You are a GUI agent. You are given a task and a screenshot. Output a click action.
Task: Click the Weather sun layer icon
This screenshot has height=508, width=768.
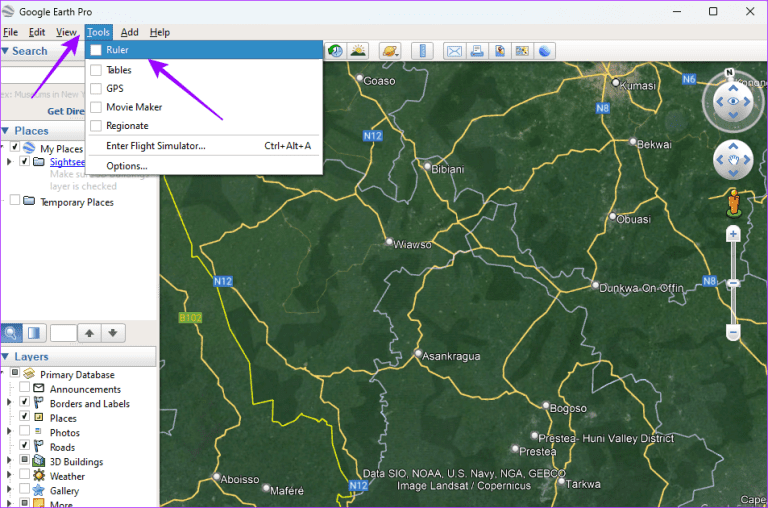(x=39, y=475)
